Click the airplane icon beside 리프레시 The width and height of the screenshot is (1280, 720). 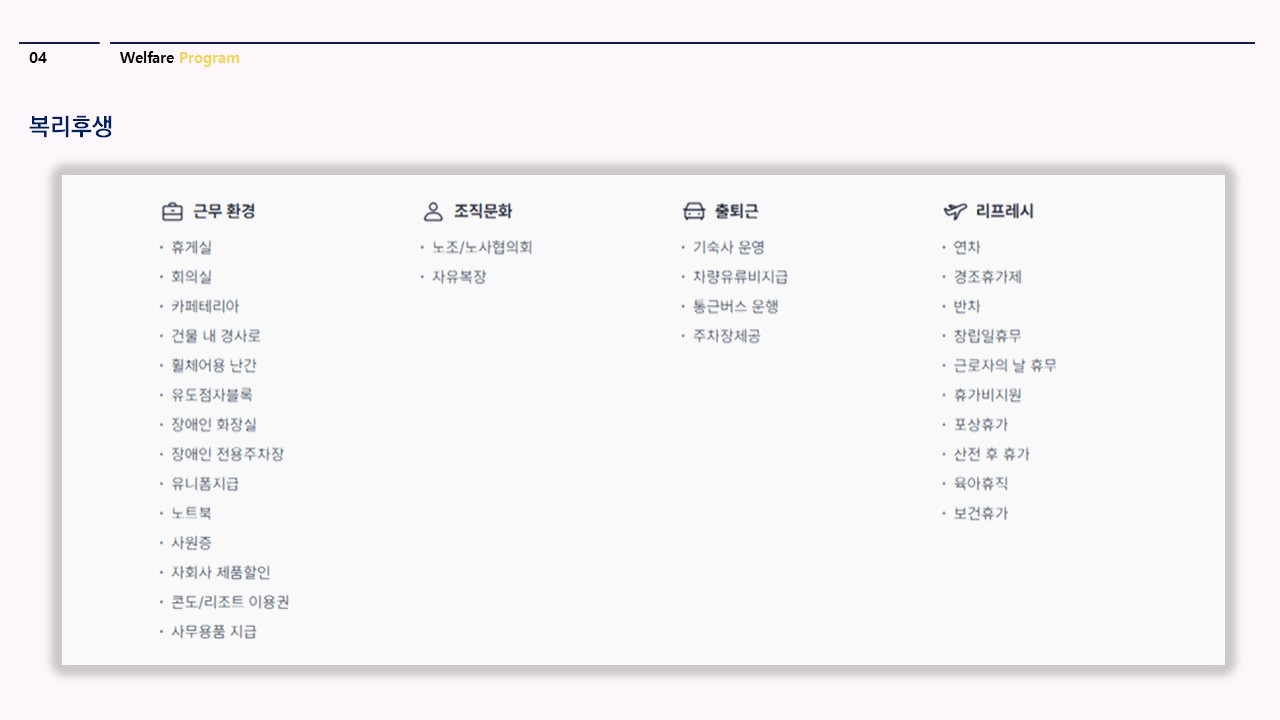tap(955, 211)
